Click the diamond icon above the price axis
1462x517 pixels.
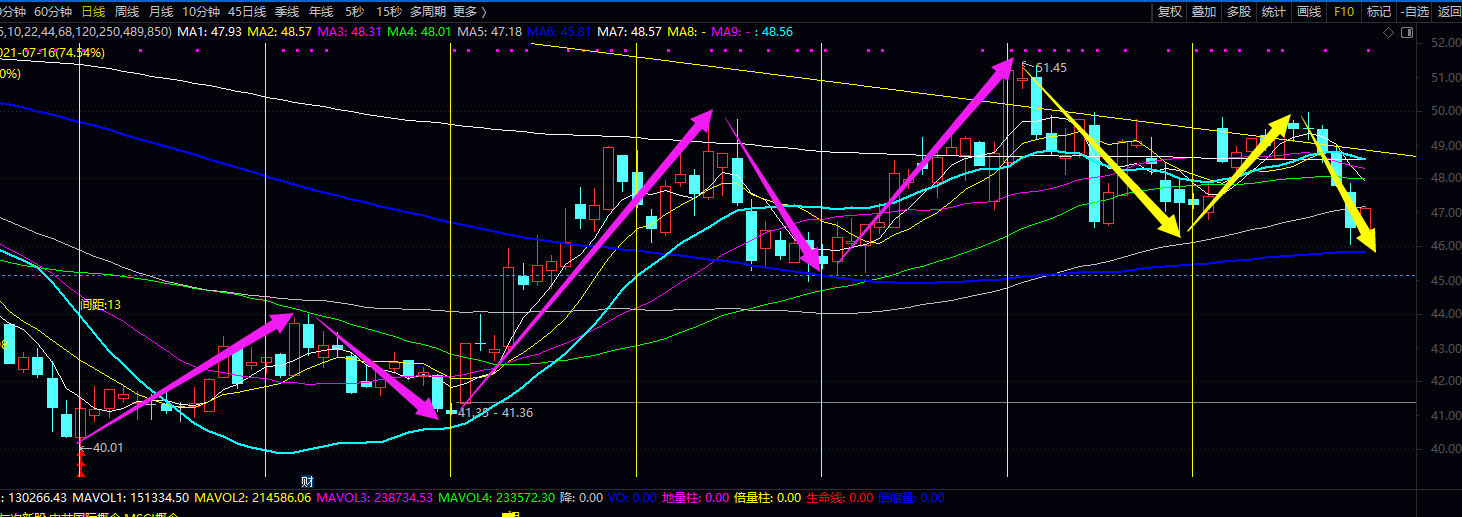click(x=1388, y=33)
